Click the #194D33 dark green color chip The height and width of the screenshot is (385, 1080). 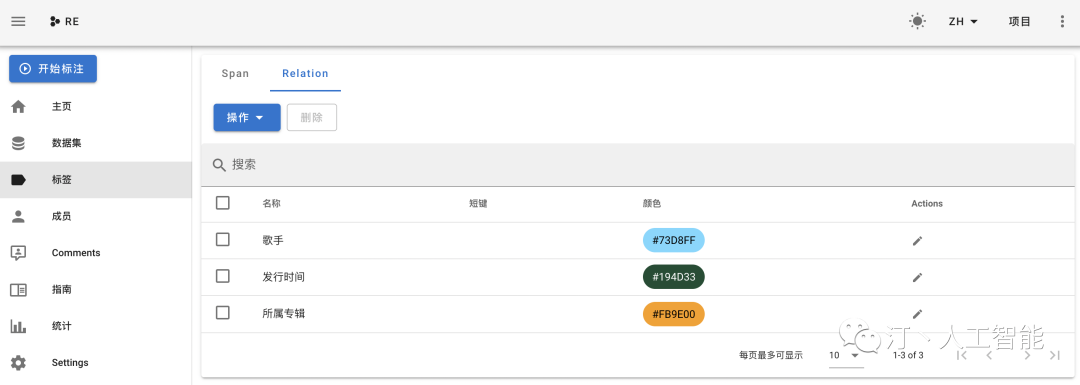pos(674,277)
